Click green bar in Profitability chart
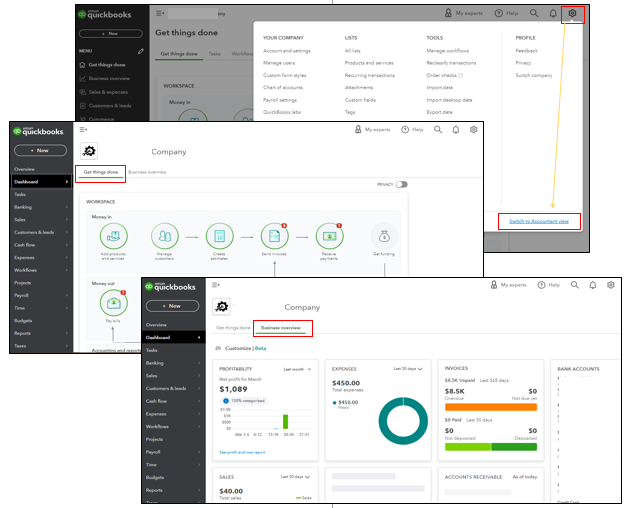 286,422
